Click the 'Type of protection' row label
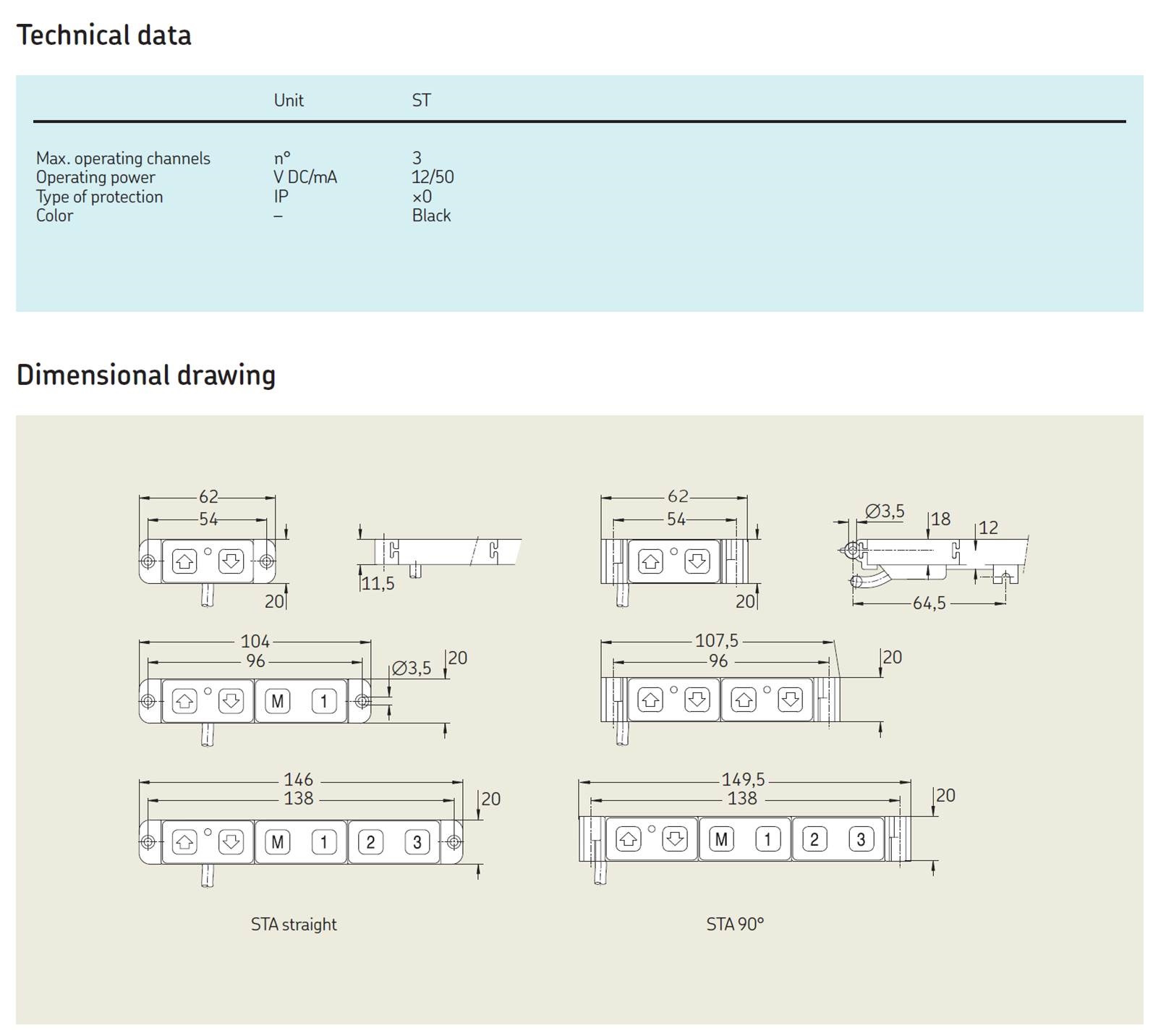This screenshot has width=1153, height=1036. (x=100, y=197)
